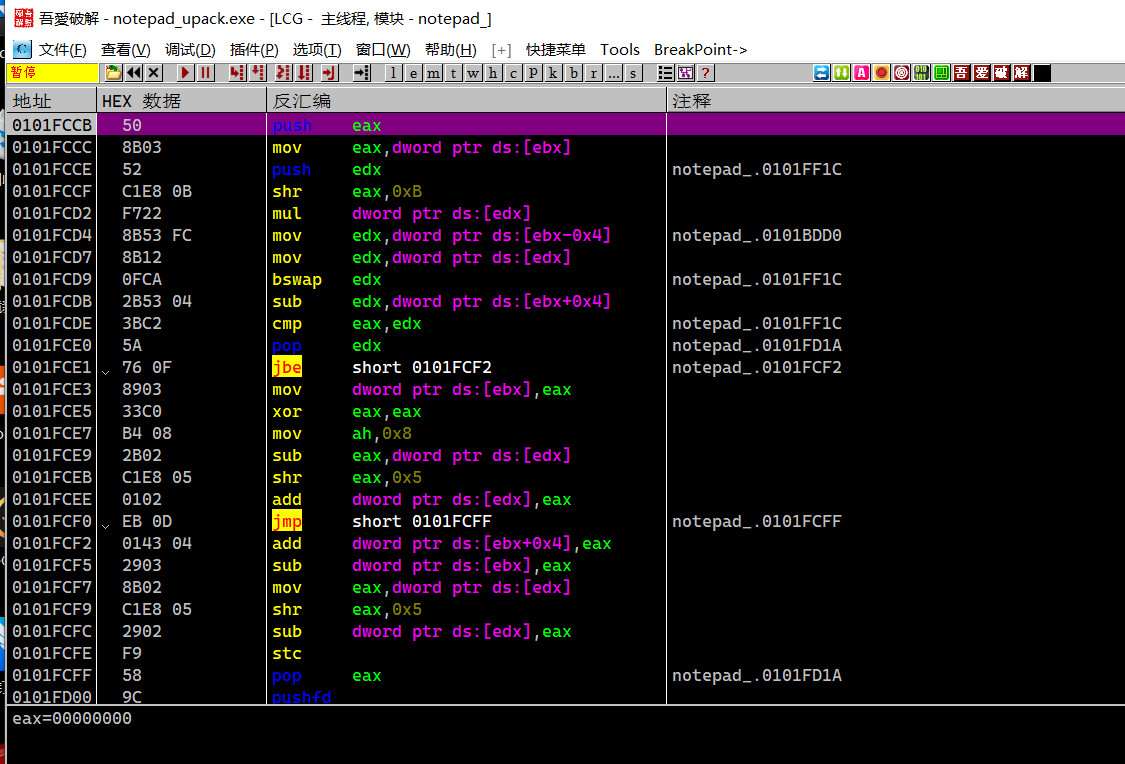Click the Go to address arrow icon
This screenshot has width=1125, height=764.
pos(362,73)
